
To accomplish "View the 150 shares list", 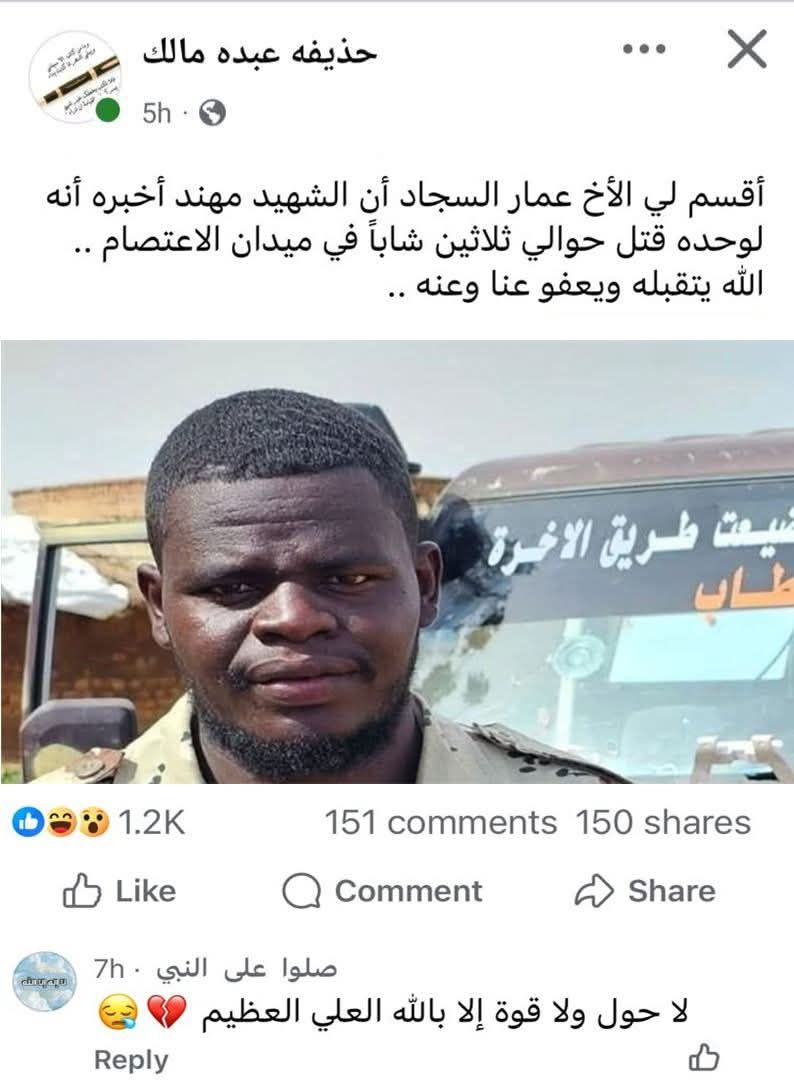I will pos(663,823).
